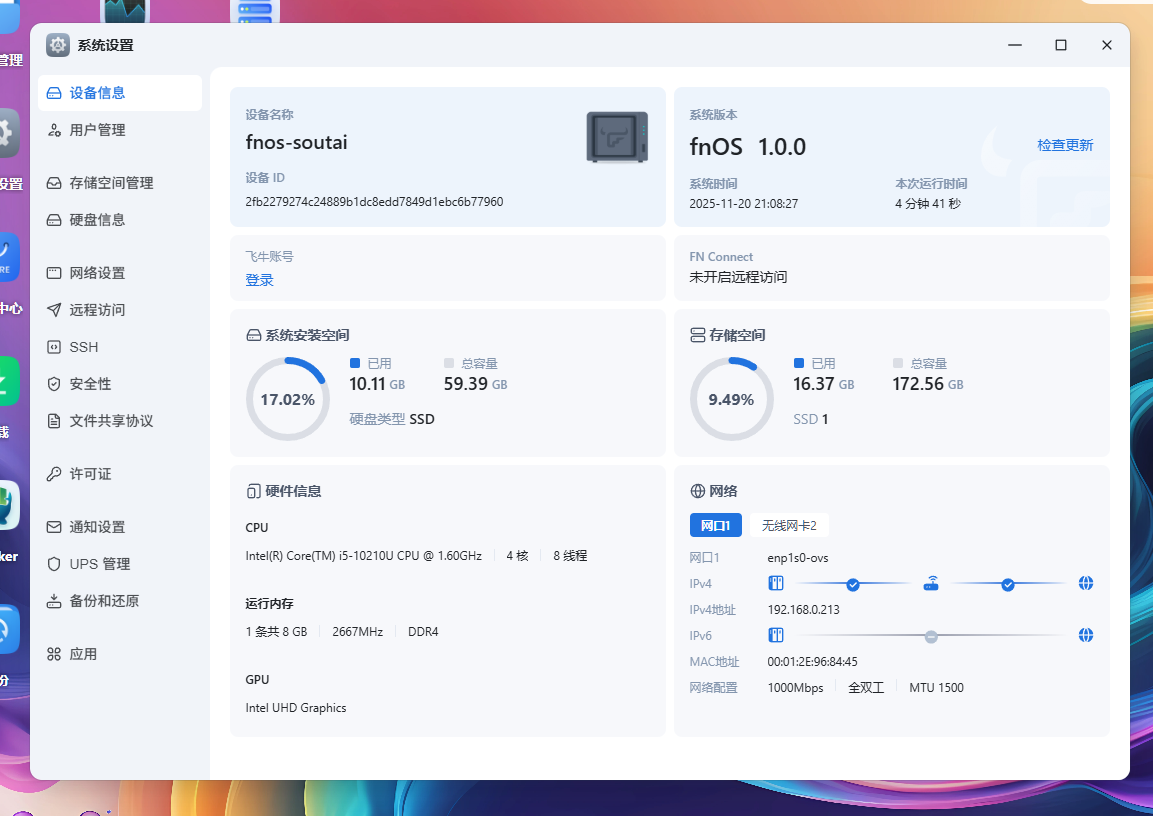Click the 系统安装空间 usage ring
Viewport: 1153px width, 816px height.
coord(288,398)
